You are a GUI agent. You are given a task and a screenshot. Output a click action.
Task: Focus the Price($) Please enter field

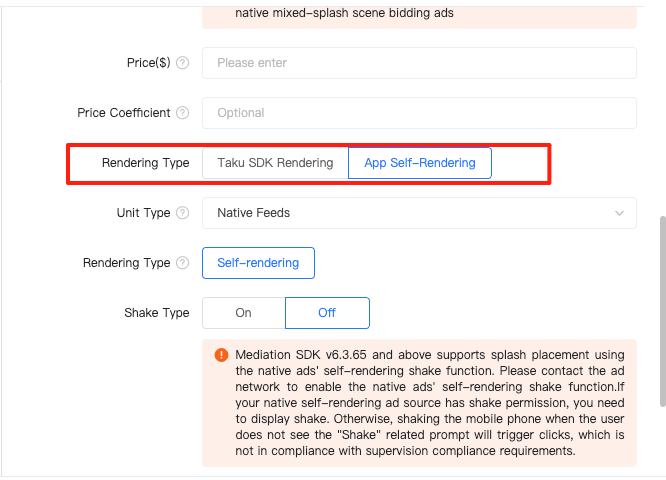pos(419,63)
